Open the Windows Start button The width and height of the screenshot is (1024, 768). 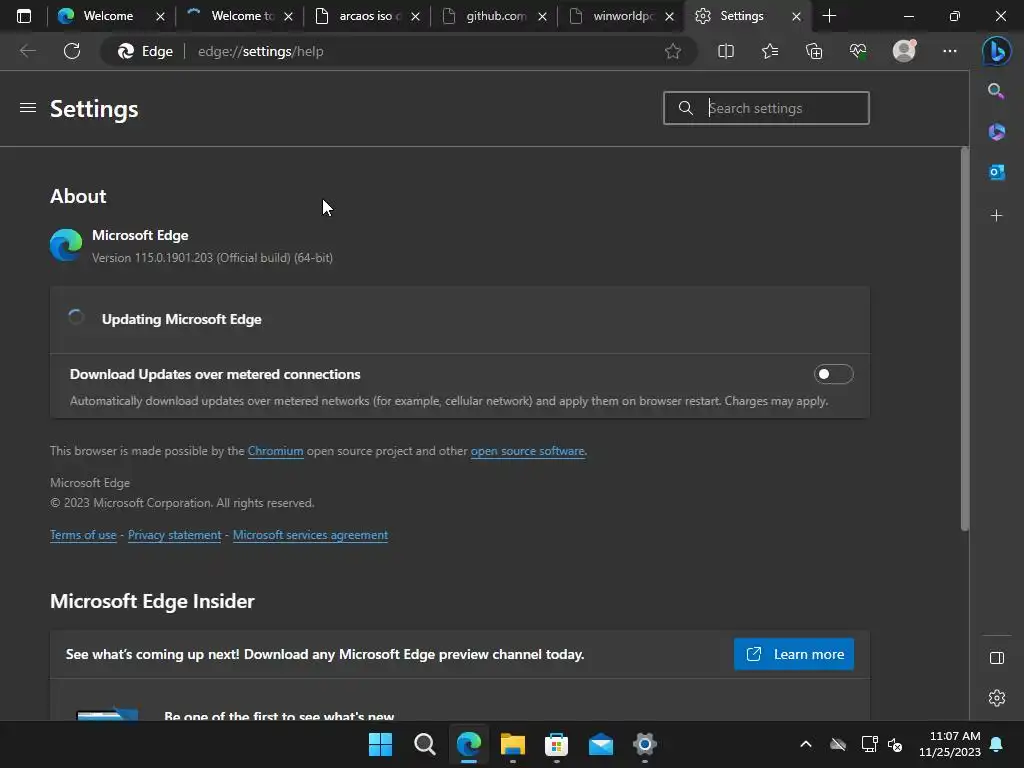pos(380,744)
